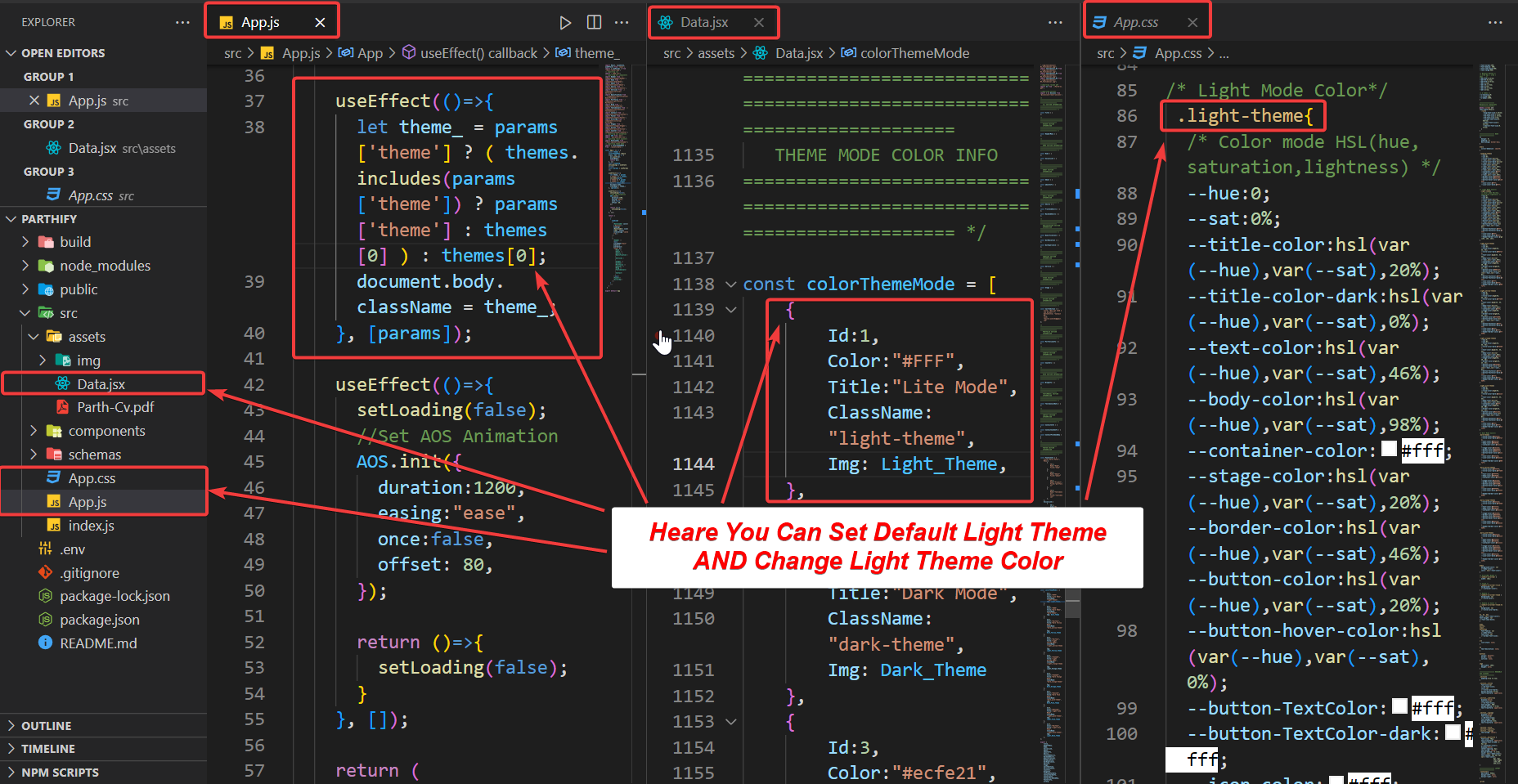This screenshot has width=1518, height=784.
Task: Switch to the App.css tab
Action: 1141,21
